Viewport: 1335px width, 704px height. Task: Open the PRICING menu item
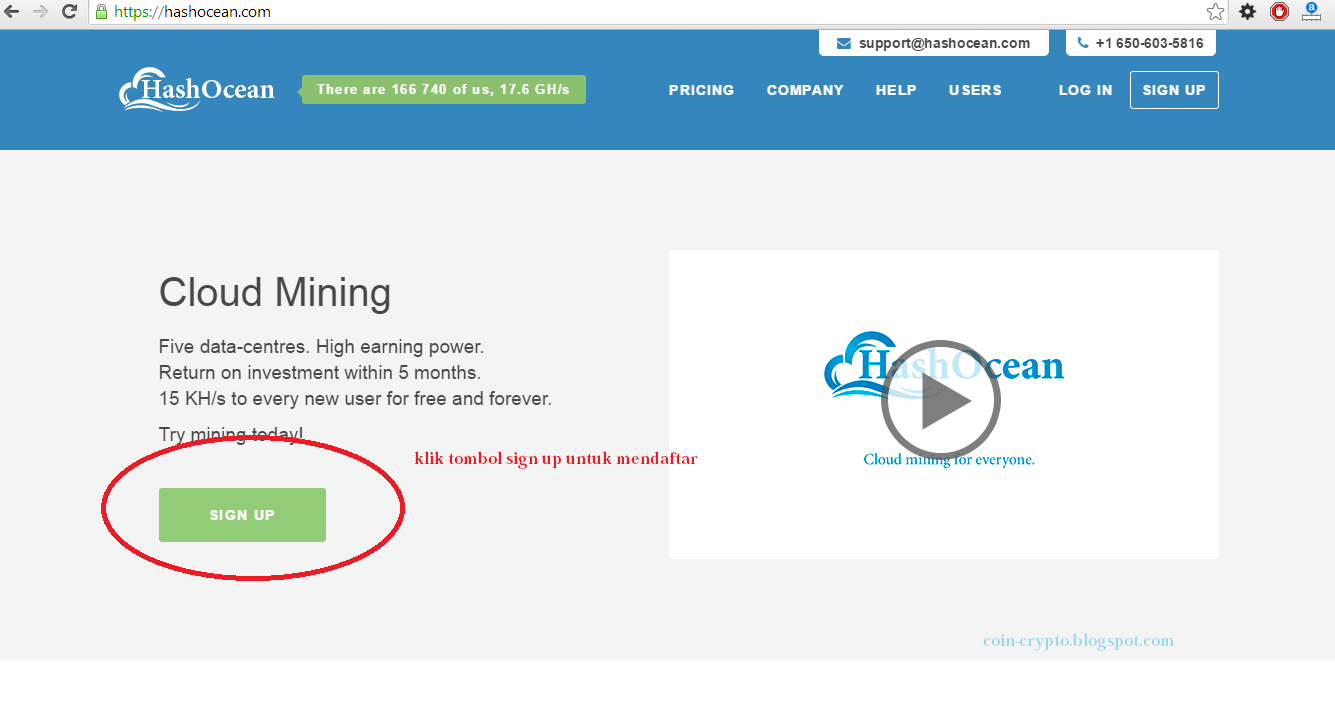tap(701, 90)
